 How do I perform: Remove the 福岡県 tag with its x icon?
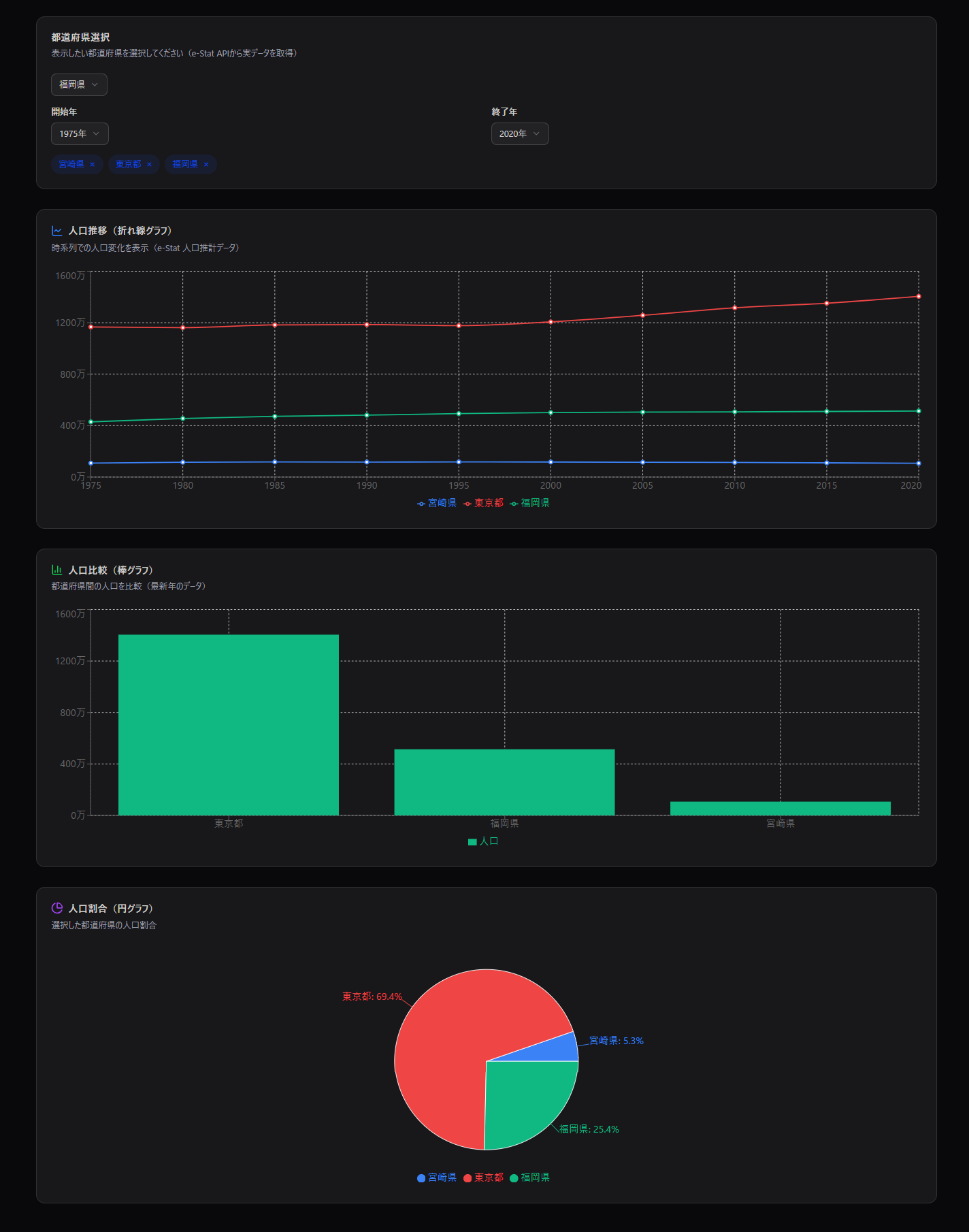click(206, 164)
